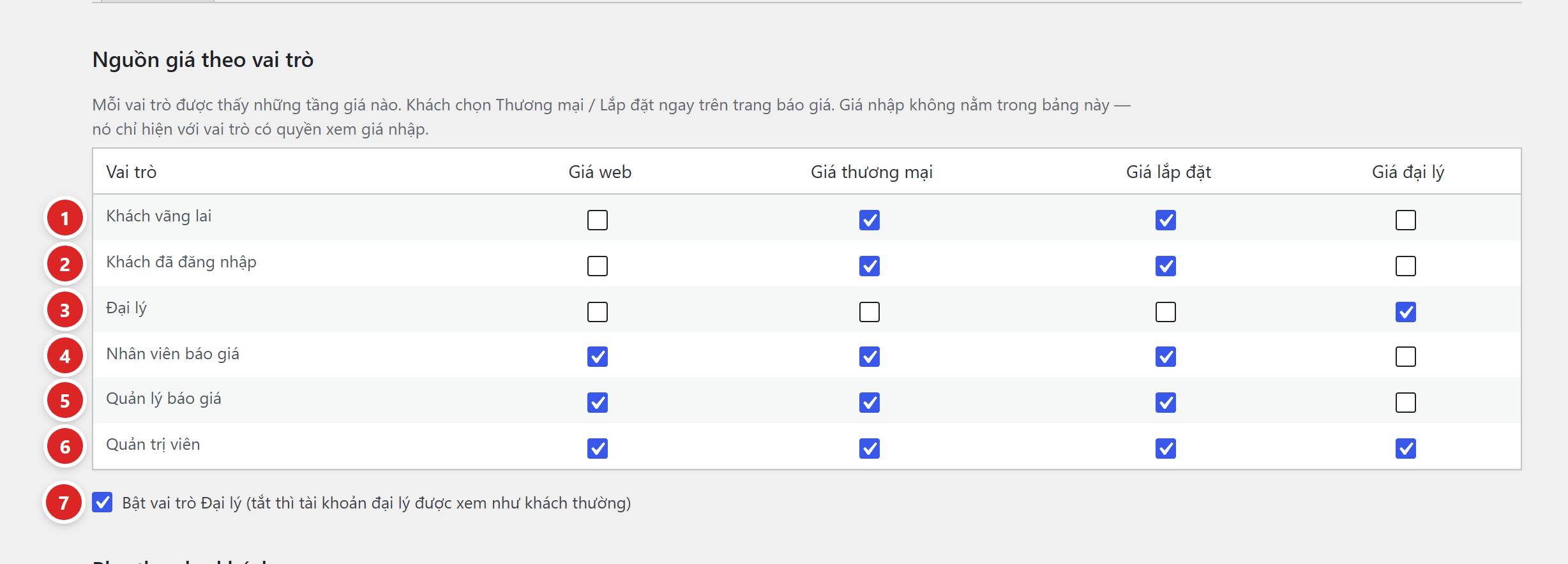Enable Giá đại lý for Quản lý báo giá
The image size is (1568, 564).
coord(1406,403)
